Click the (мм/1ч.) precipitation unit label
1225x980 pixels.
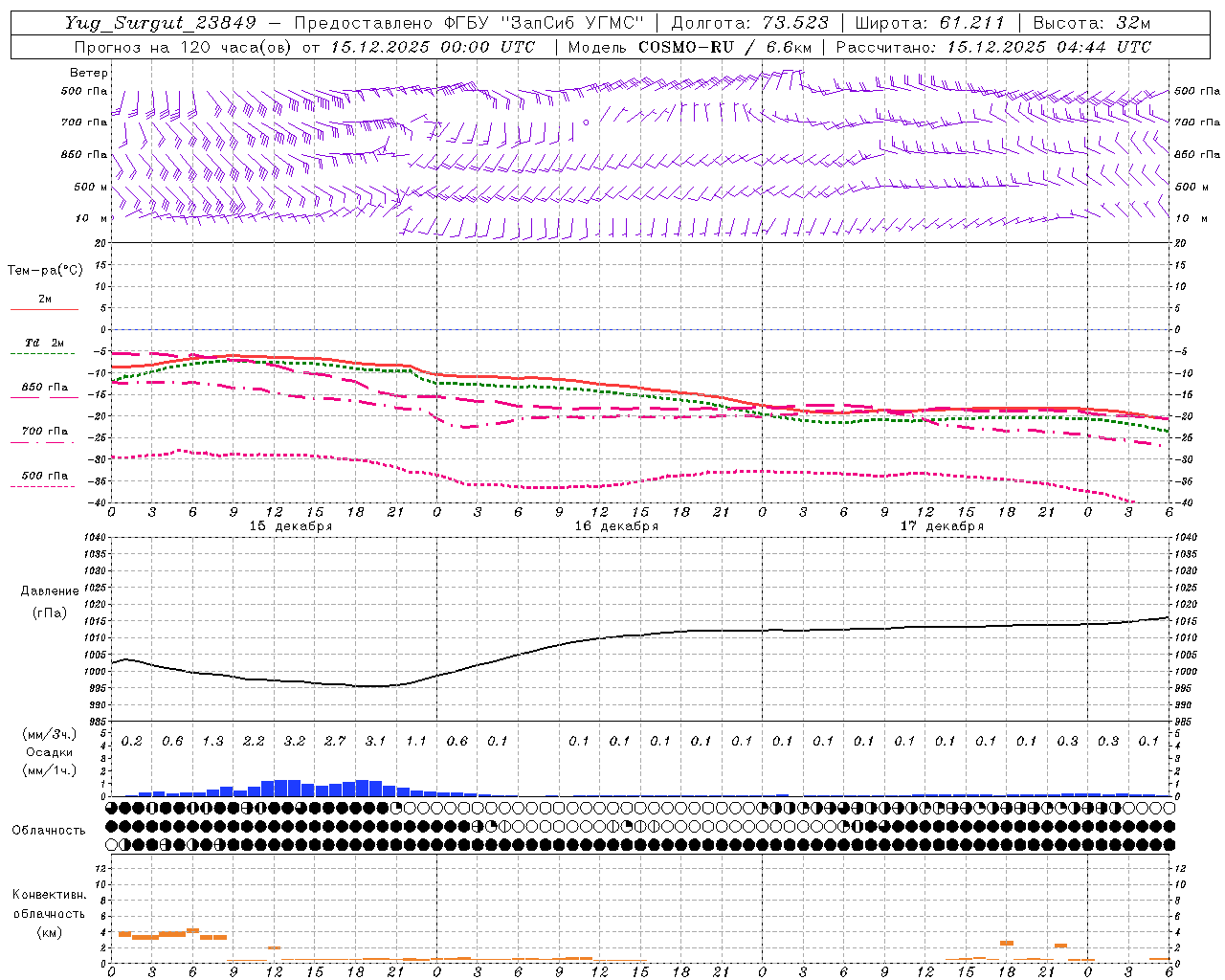pyautogui.click(x=50, y=770)
